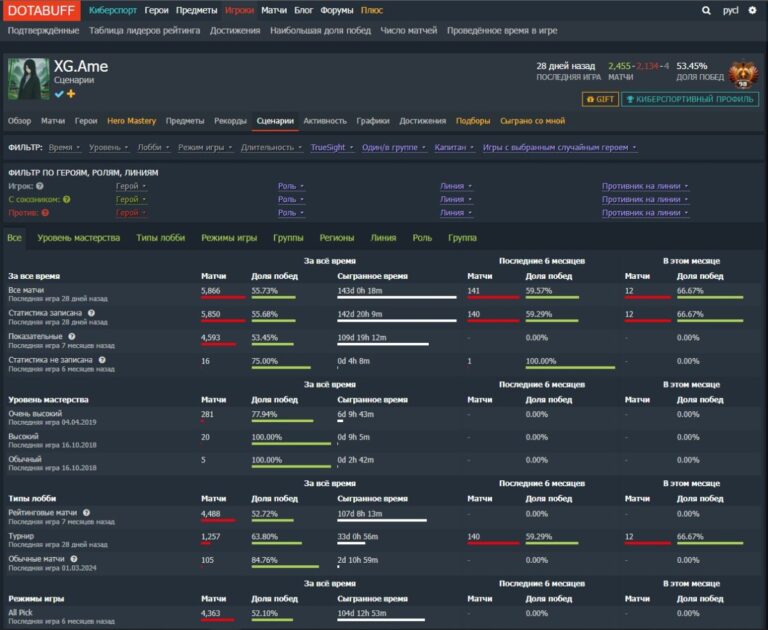This screenshot has height=630, width=768.
Task: Select Типы лобби scenario tab
Action: pos(161,238)
